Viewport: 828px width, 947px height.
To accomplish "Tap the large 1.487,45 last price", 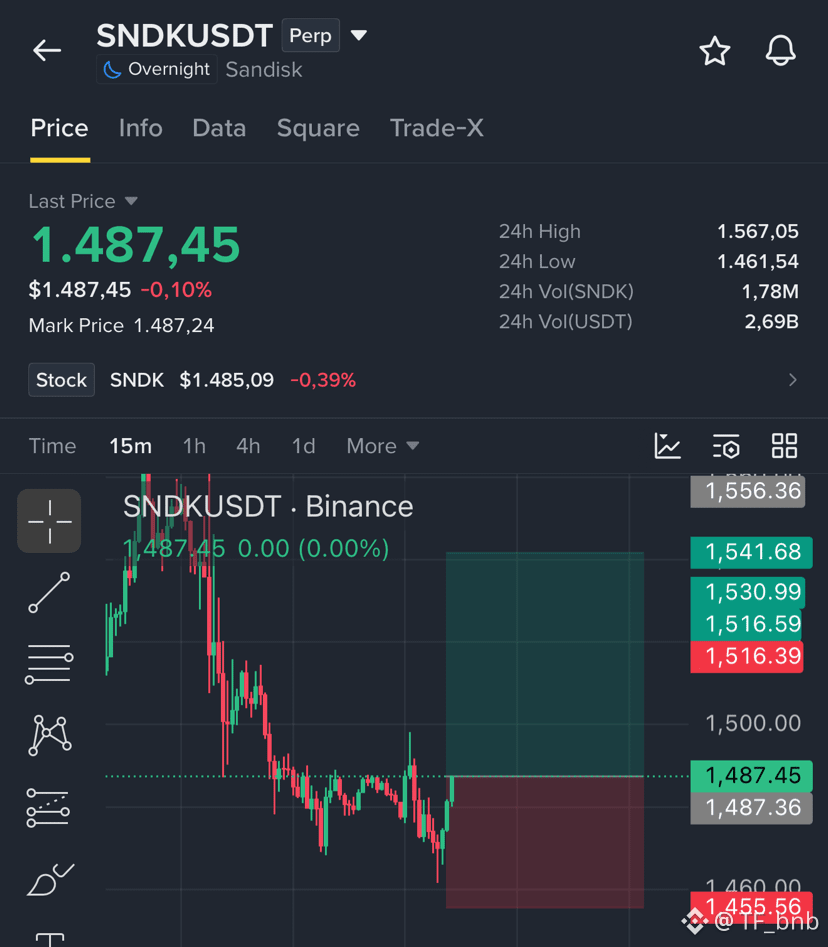I will click(x=135, y=245).
